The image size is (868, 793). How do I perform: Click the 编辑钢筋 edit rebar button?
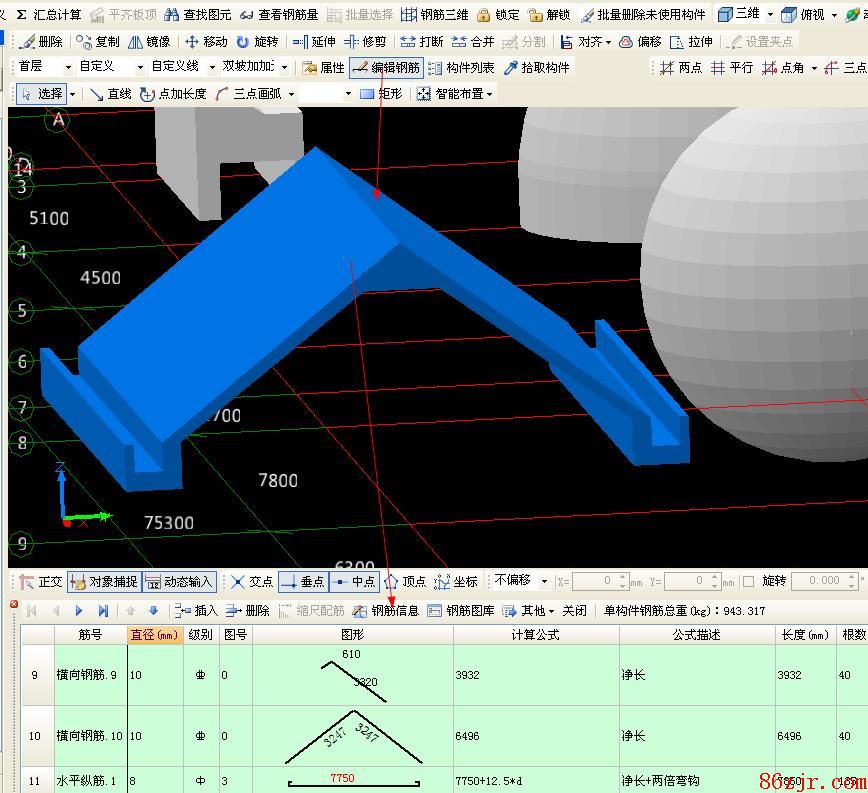pyautogui.click(x=385, y=67)
